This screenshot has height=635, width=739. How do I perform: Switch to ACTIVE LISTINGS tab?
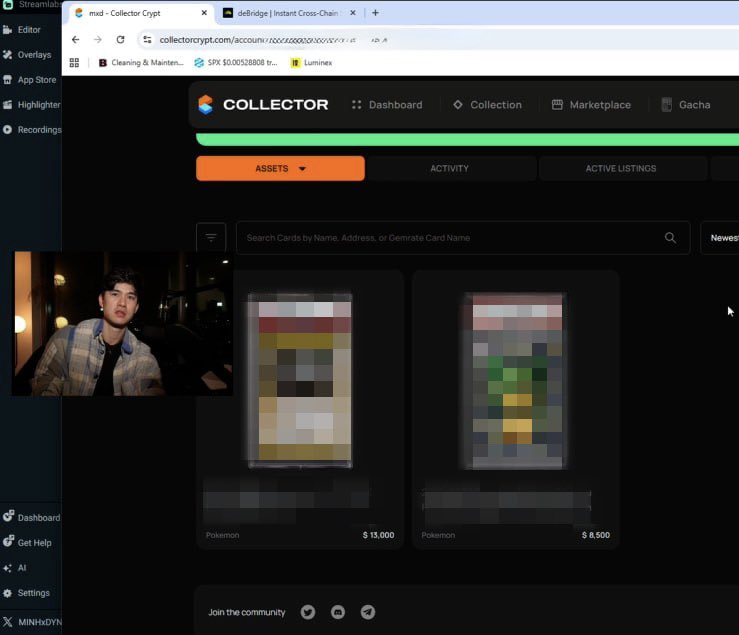(621, 168)
